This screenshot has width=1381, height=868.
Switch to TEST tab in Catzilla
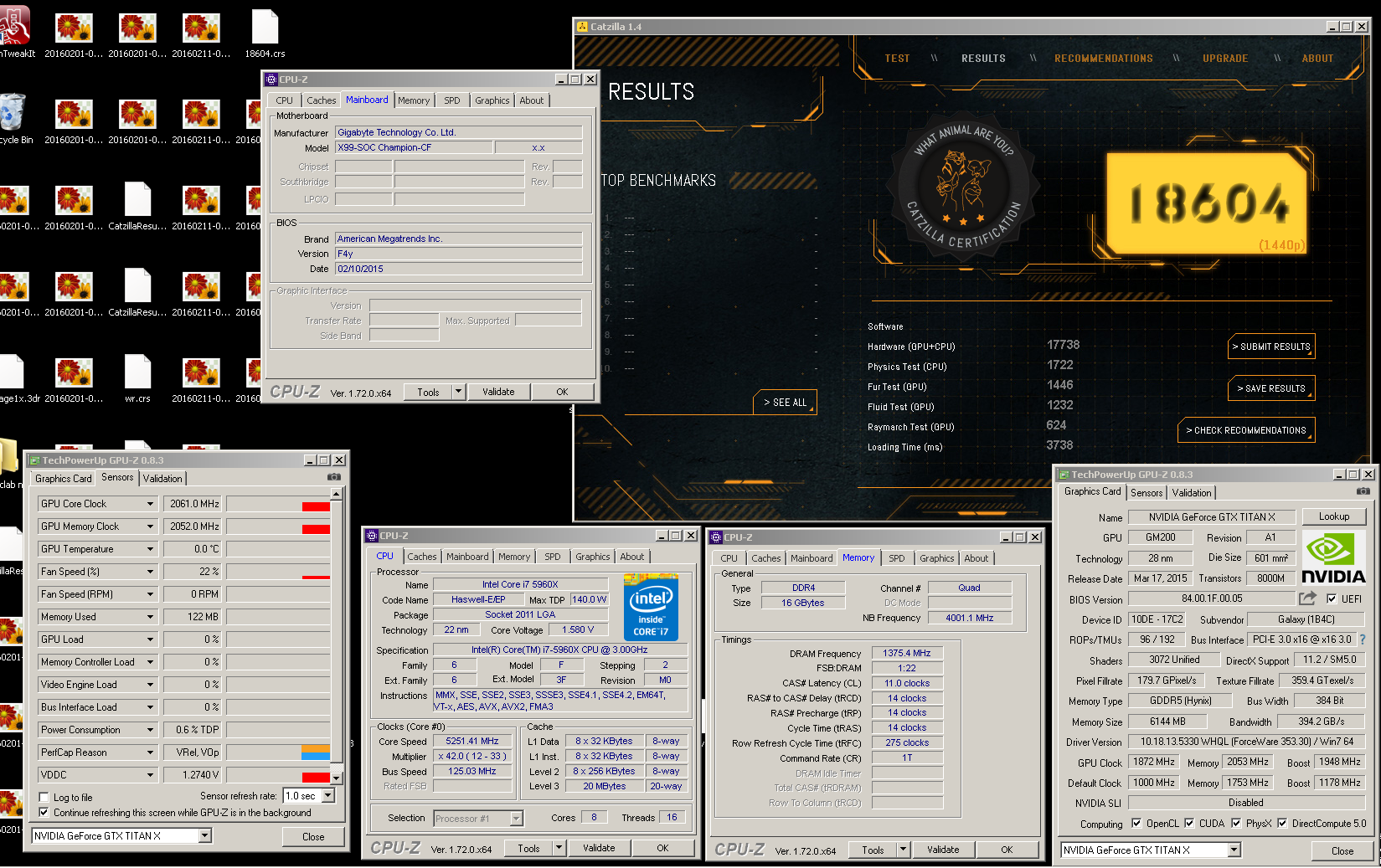point(897,59)
